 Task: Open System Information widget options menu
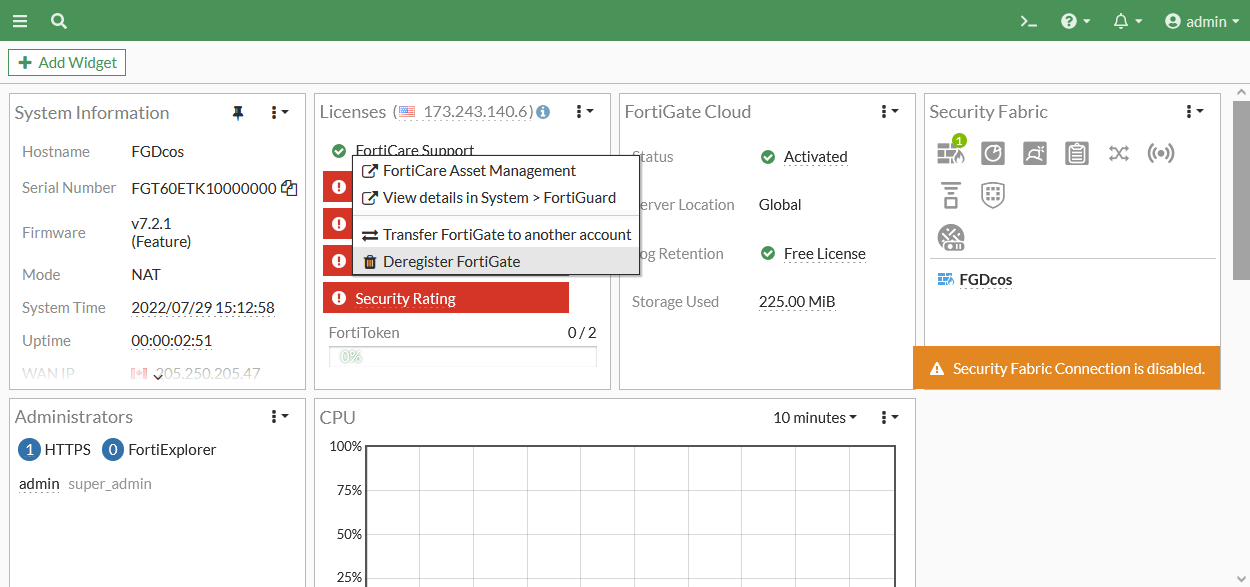[279, 113]
